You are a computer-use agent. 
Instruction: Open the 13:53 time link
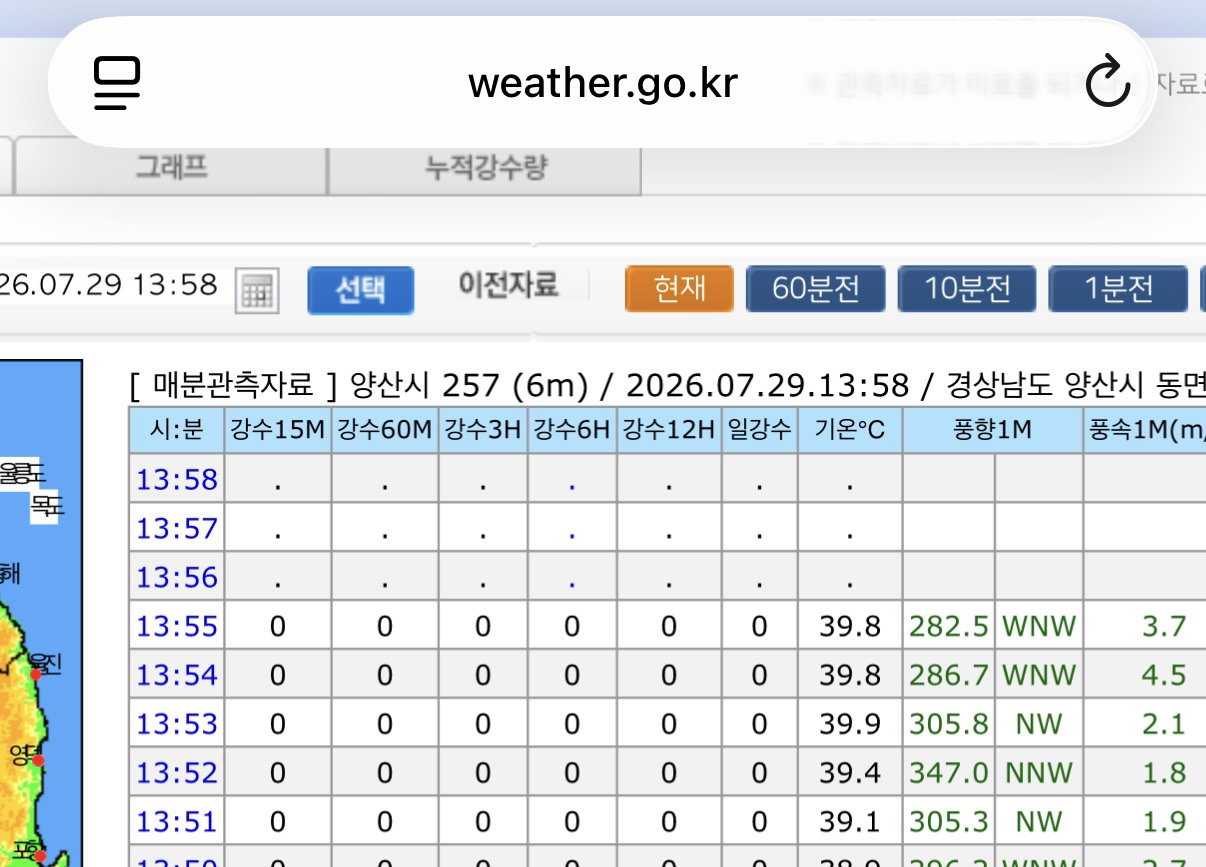[x=177, y=724]
